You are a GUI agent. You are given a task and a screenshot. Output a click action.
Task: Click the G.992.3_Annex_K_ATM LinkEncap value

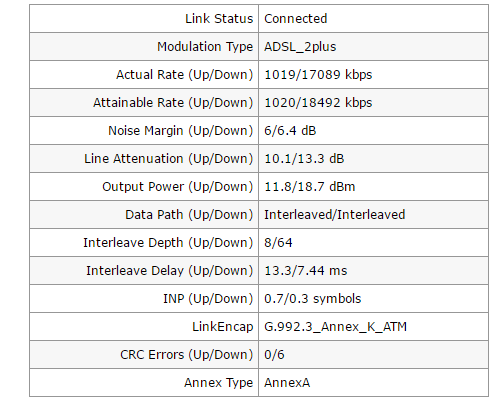pyautogui.click(x=335, y=327)
